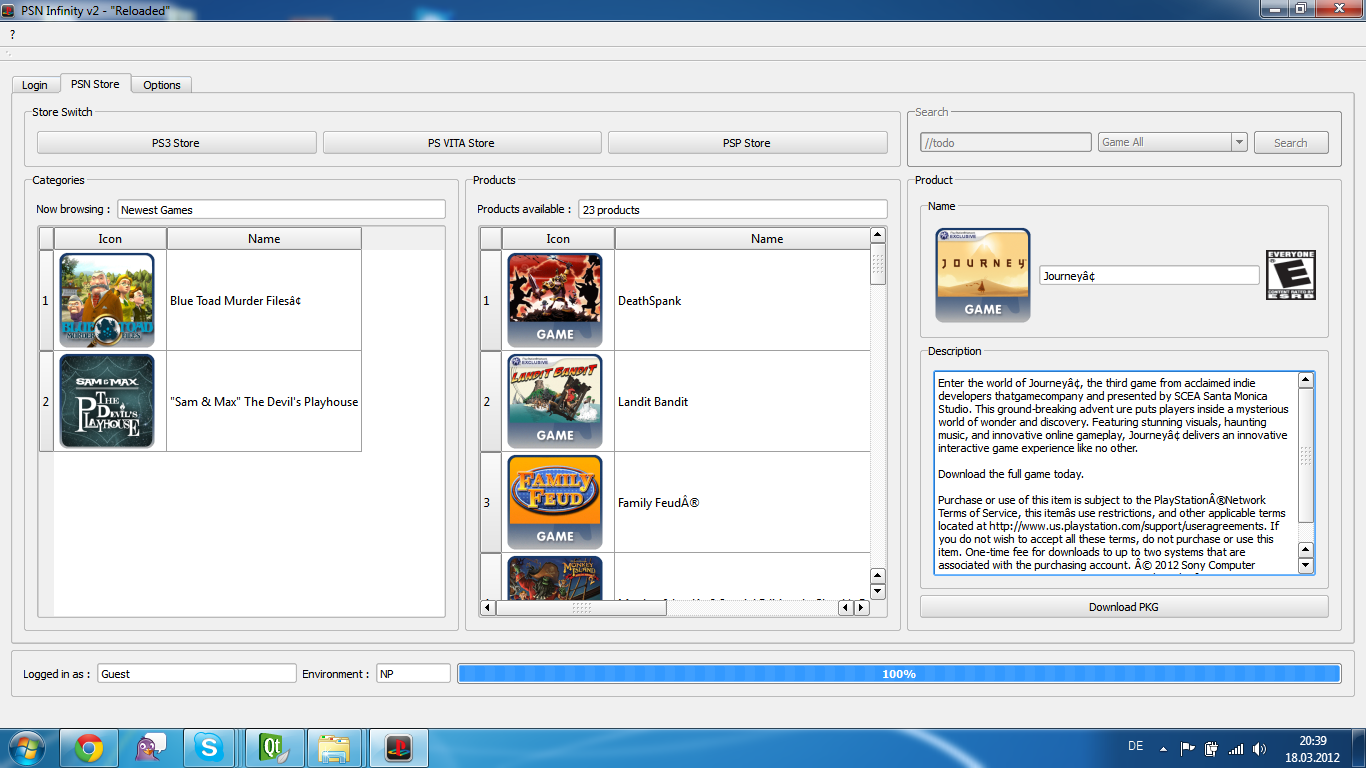Click the Categories Icon column header
Viewport: 1366px width, 768px height.
click(x=110, y=238)
